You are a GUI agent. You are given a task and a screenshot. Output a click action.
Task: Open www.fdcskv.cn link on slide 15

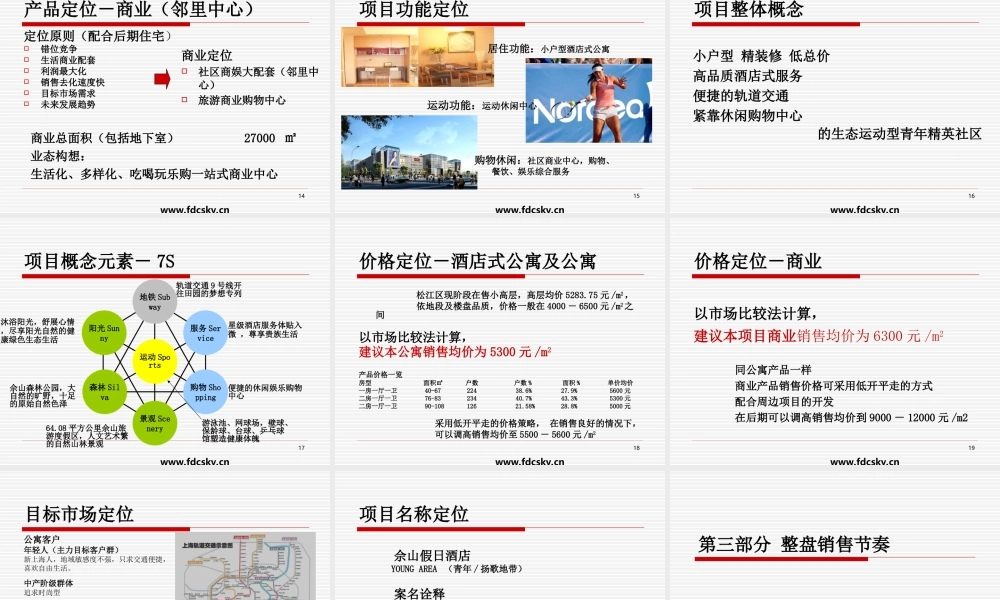click(529, 209)
